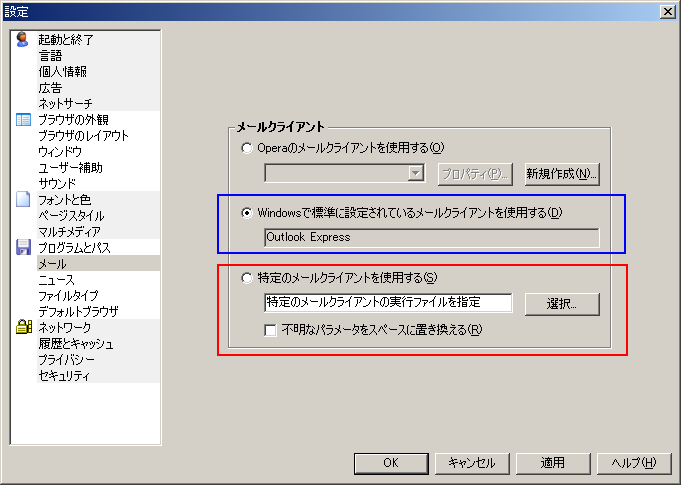Click the mail client executable path field
This screenshot has height=485, width=681.
click(x=388, y=303)
